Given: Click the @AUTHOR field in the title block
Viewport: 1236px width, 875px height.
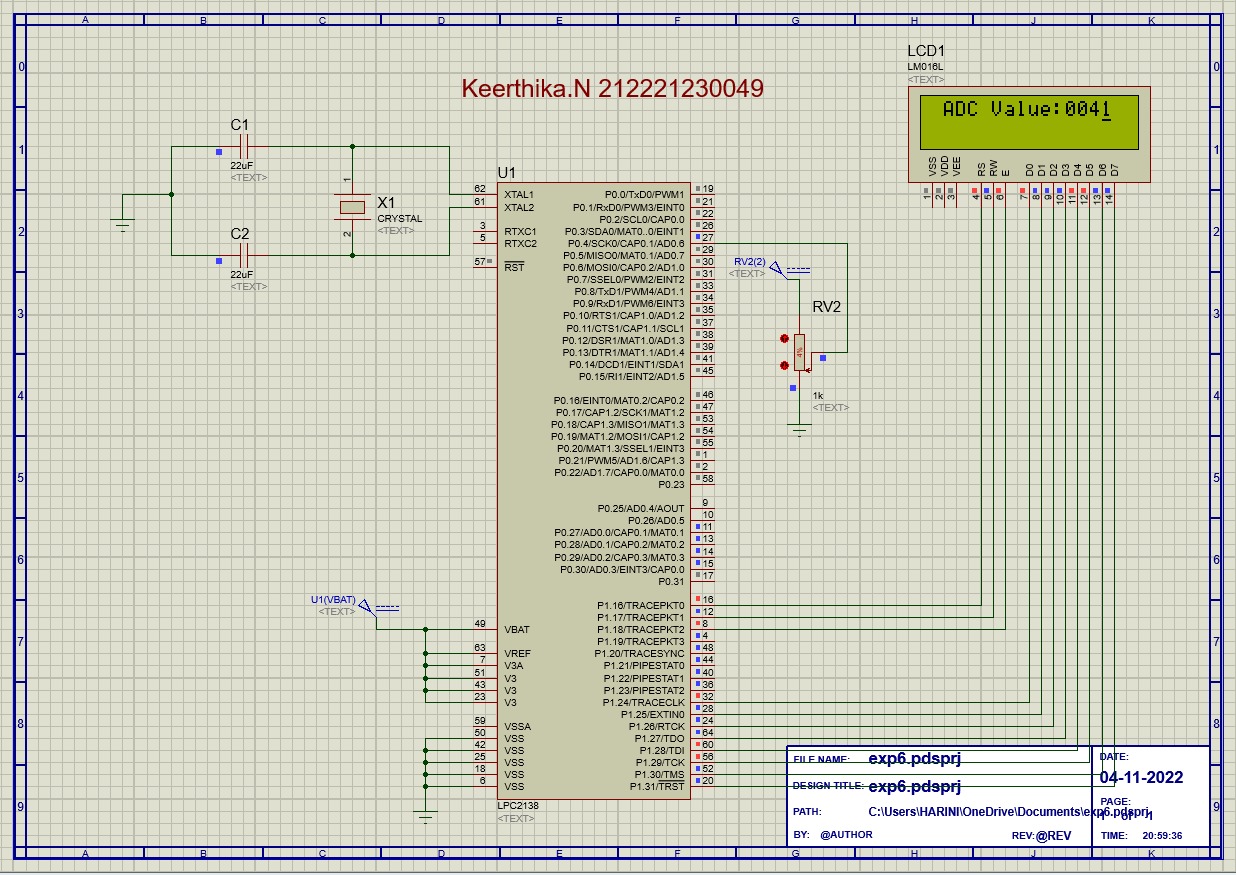Looking at the screenshot, I should coord(844,834).
